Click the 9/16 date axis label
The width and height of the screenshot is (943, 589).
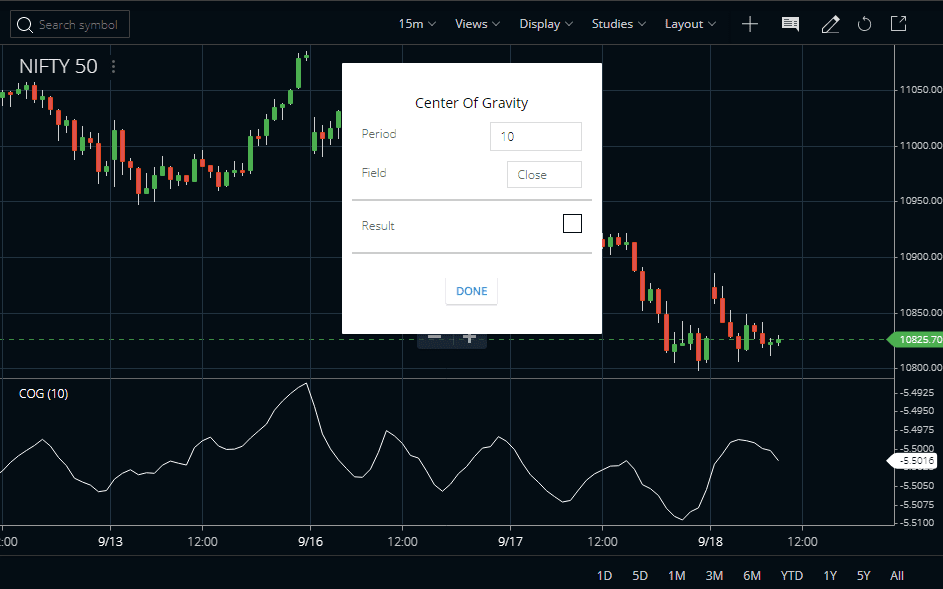pyautogui.click(x=310, y=541)
